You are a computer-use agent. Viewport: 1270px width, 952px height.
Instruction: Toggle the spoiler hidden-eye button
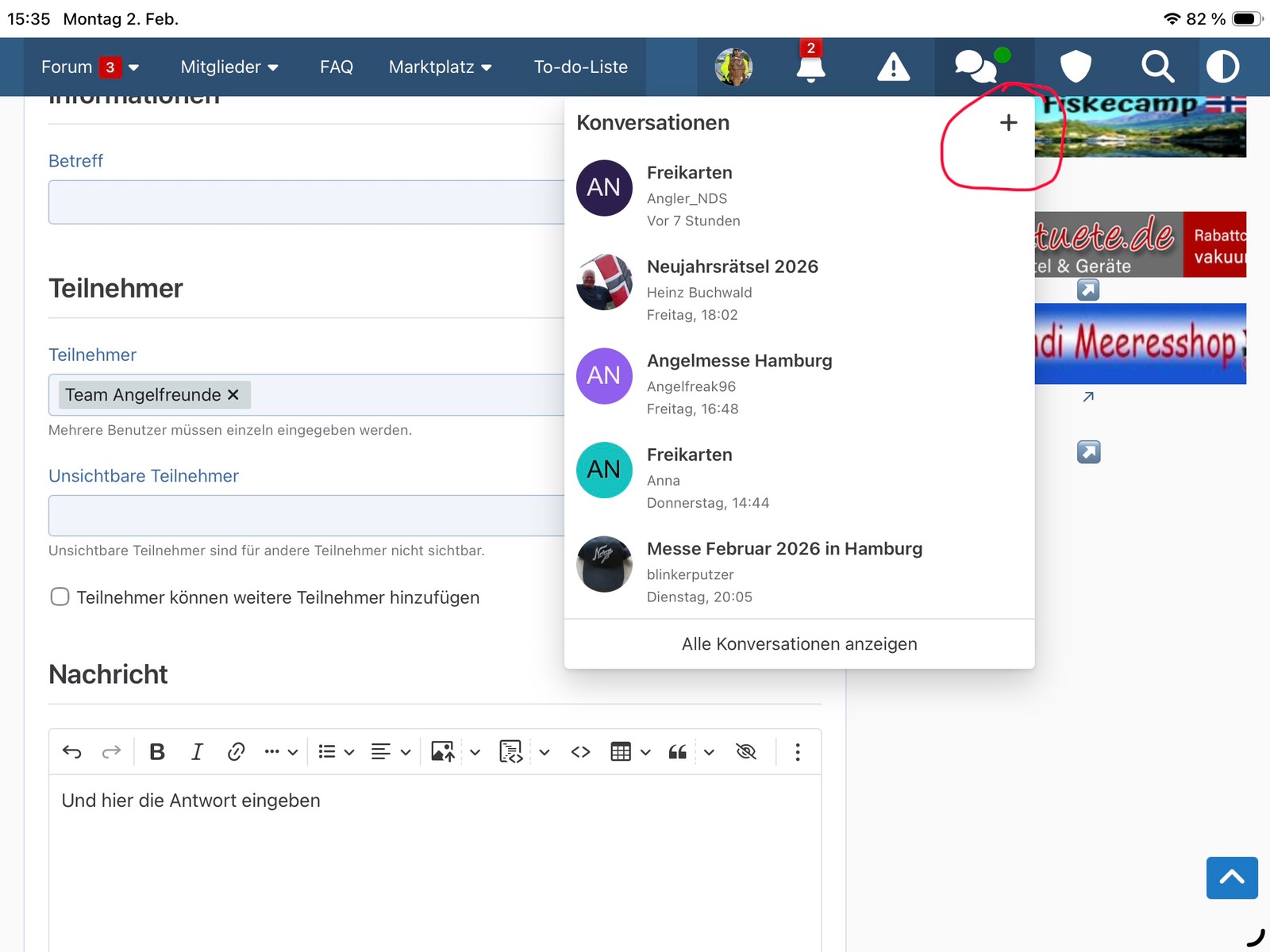point(746,751)
